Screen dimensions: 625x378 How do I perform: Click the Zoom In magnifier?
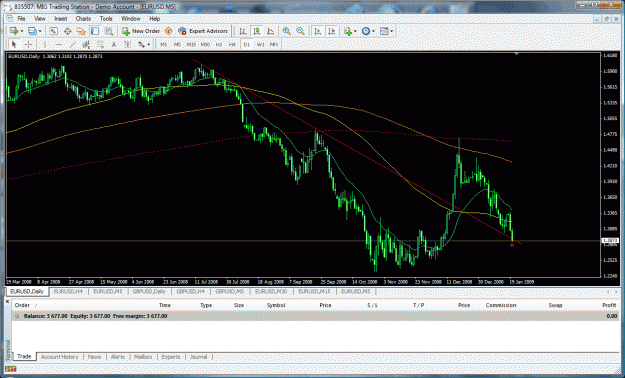pyautogui.click(x=286, y=31)
